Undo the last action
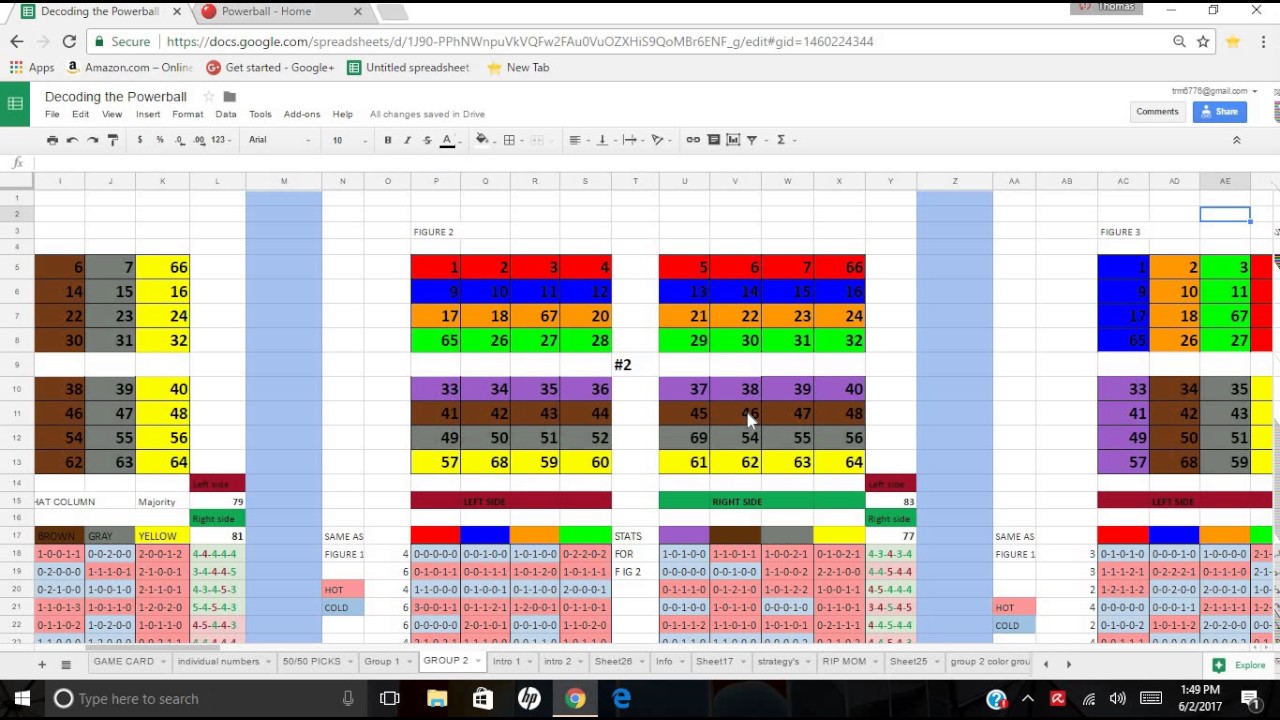 [72, 140]
